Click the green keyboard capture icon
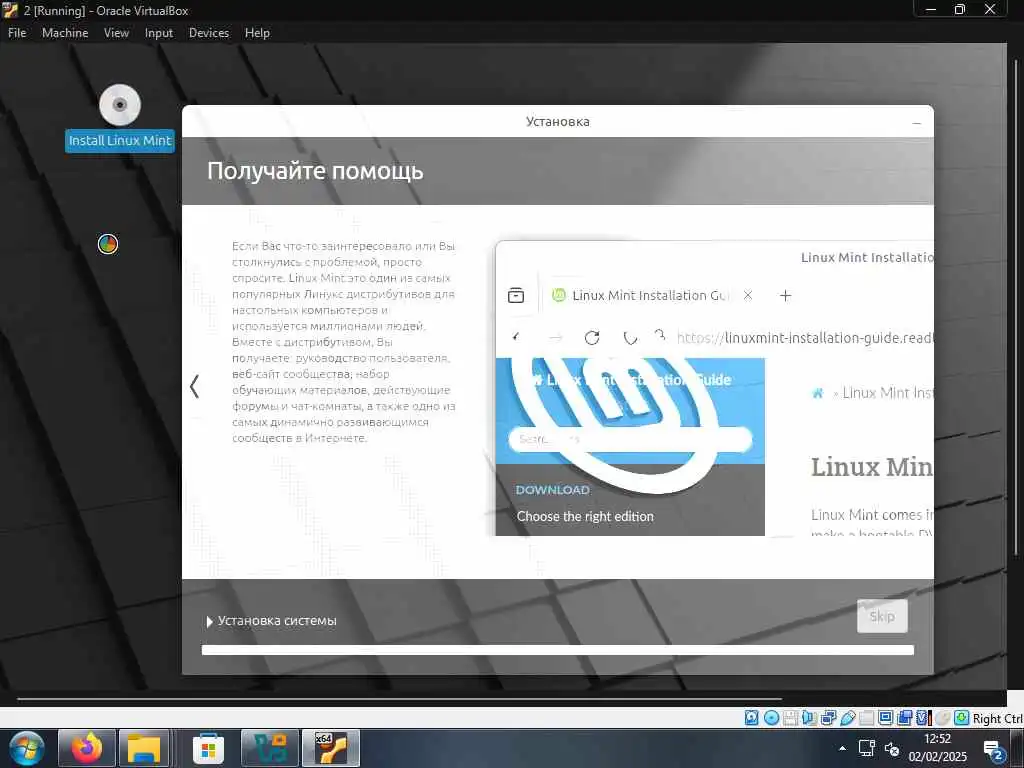 tap(962, 718)
